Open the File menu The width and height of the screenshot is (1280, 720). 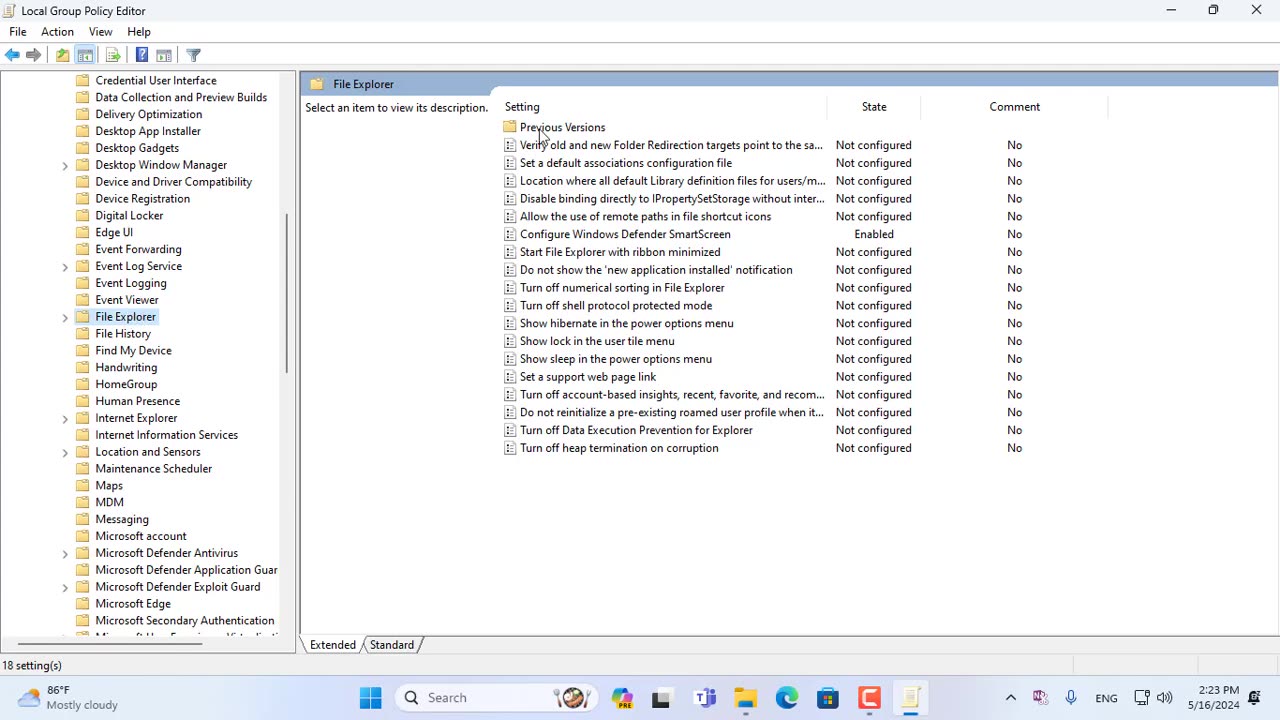pos(18,32)
